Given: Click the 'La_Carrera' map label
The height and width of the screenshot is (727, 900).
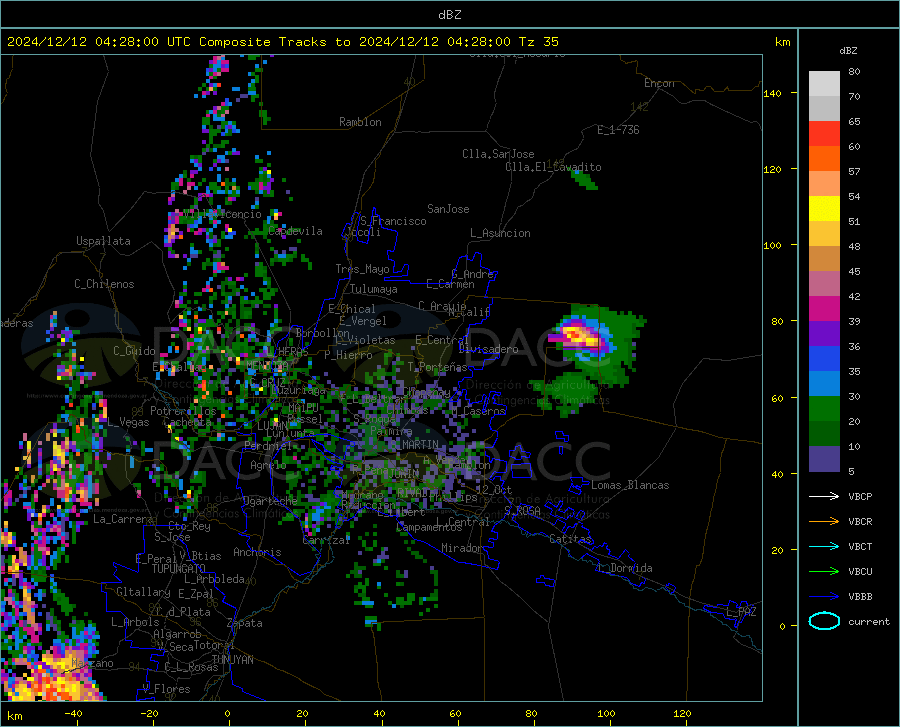Looking at the screenshot, I should point(123,519).
